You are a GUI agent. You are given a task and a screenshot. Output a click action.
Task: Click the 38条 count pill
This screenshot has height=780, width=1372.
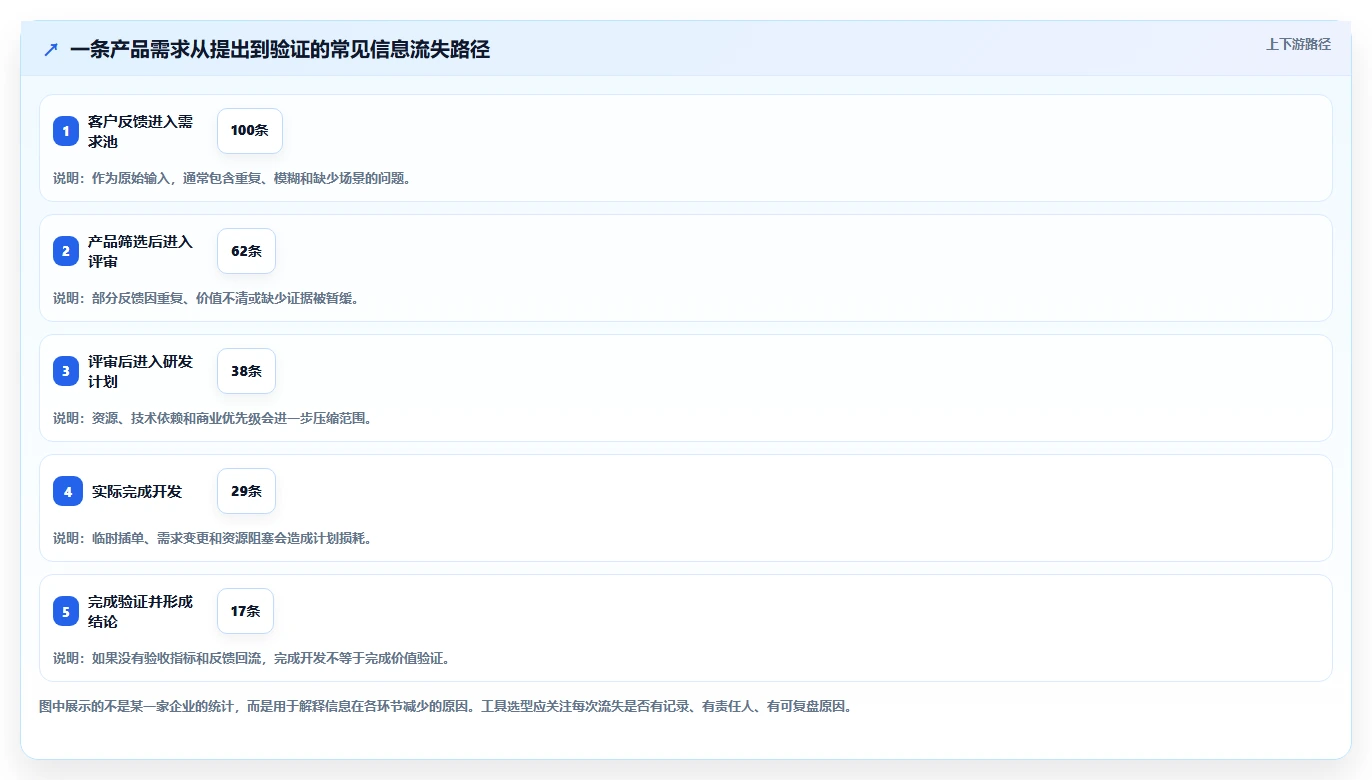pyautogui.click(x=246, y=371)
